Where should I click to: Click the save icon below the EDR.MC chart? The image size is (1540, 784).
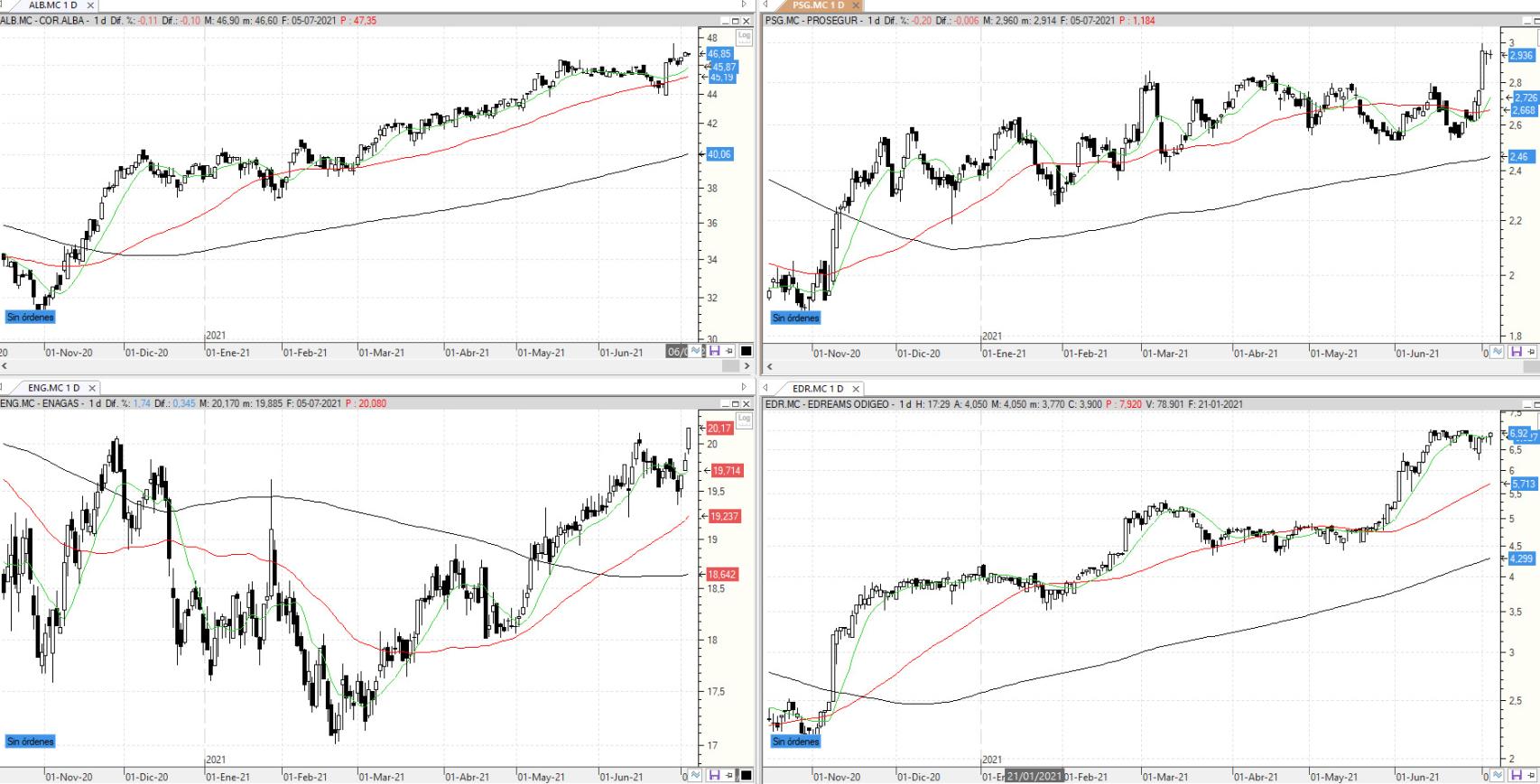(x=1516, y=775)
